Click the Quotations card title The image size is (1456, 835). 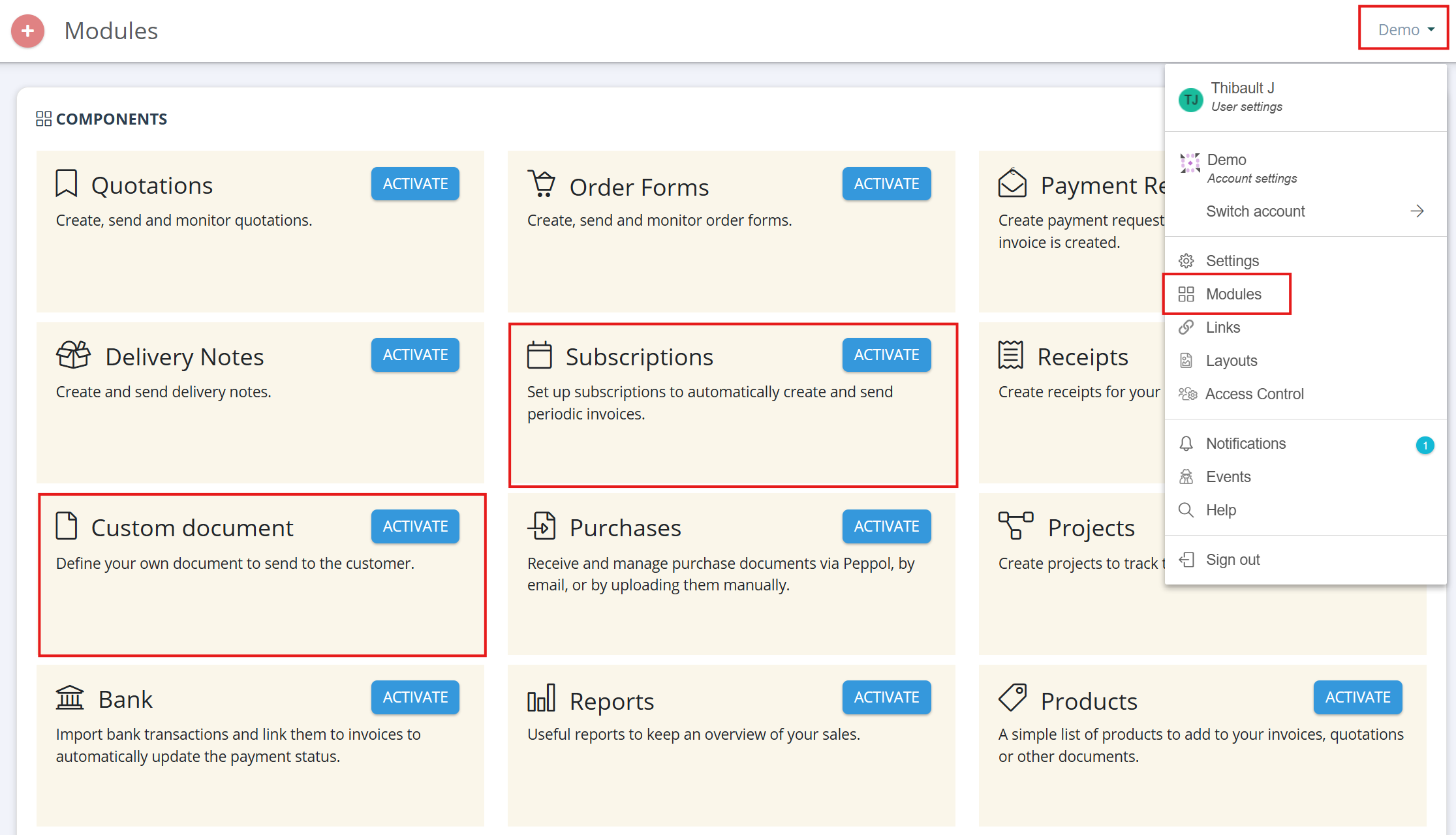152,185
